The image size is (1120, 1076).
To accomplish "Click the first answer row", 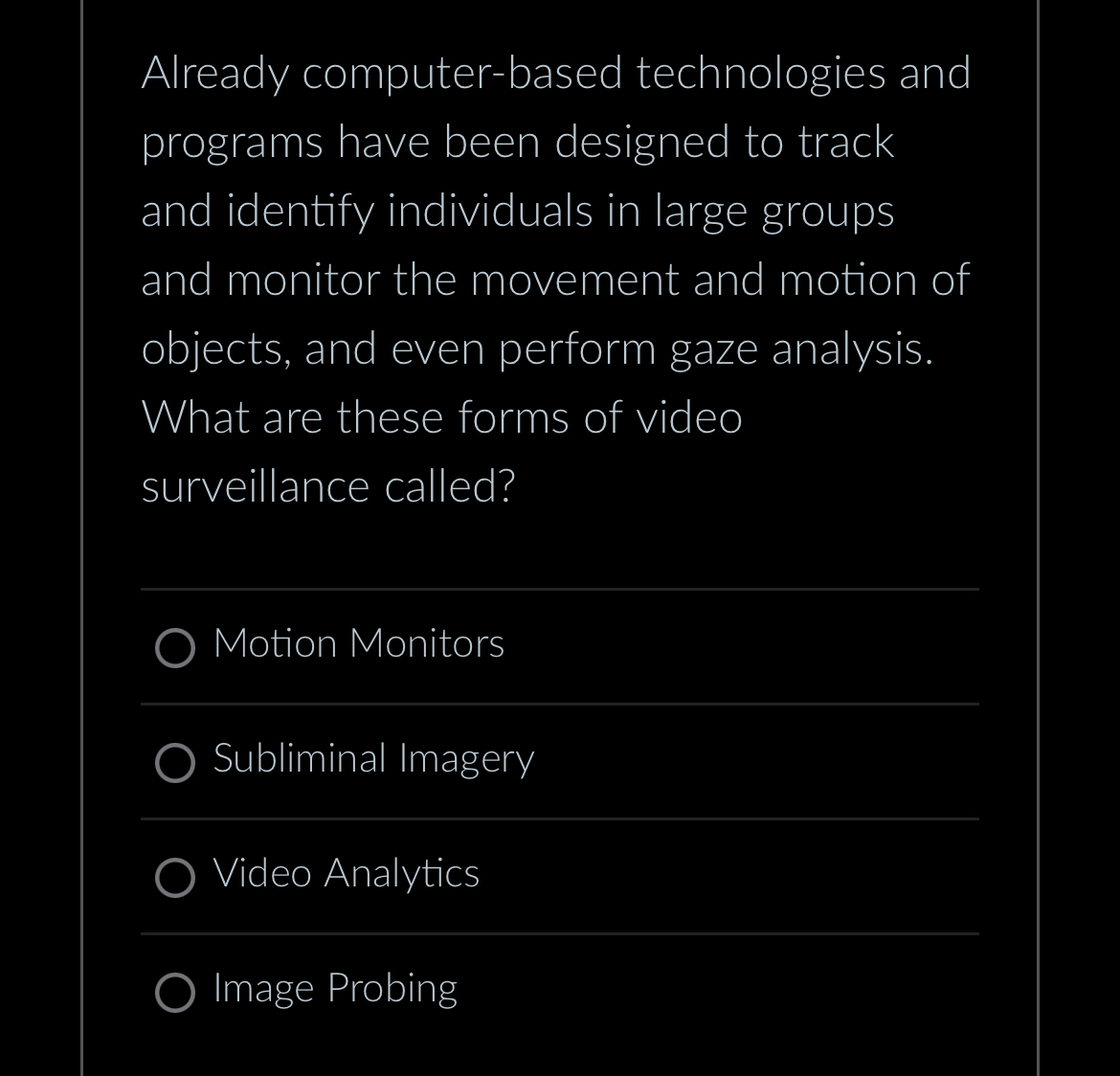I will pyautogui.click(x=559, y=646).
